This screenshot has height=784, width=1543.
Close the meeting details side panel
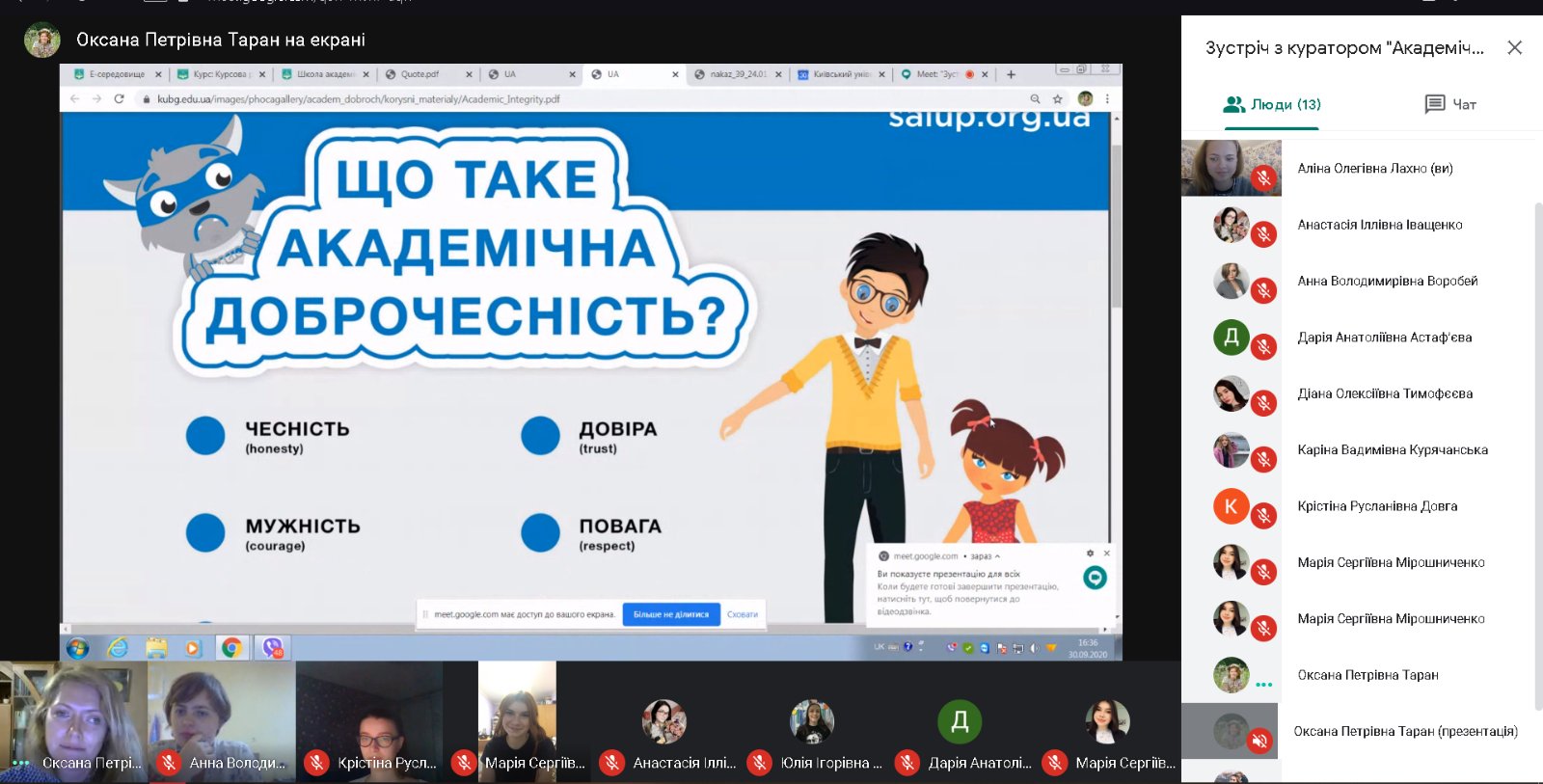click(1514, 48)
